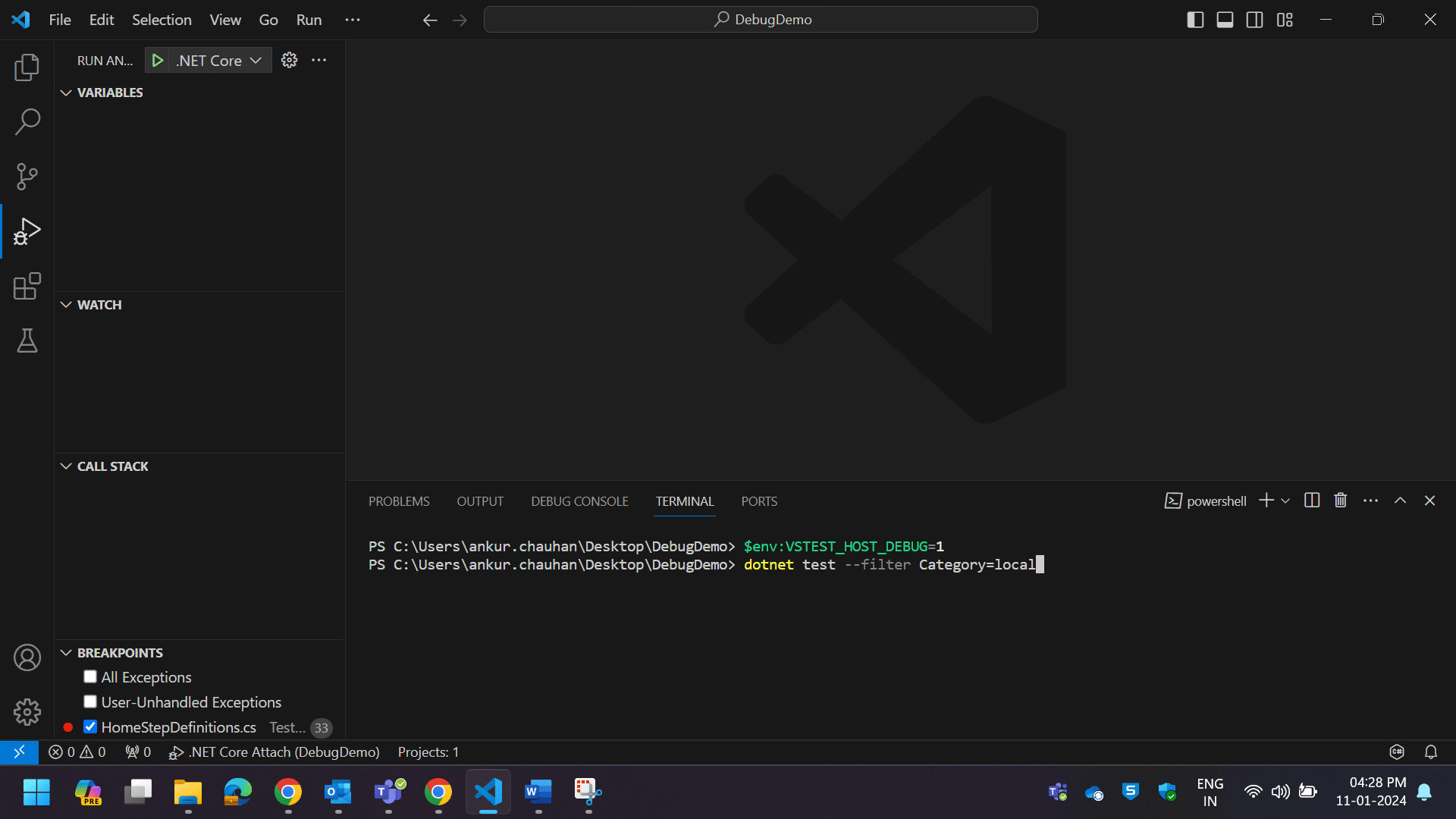Open notifications bell in status bar
The width and height of the screenshot is (1456, 819).
pos(1431,752)
